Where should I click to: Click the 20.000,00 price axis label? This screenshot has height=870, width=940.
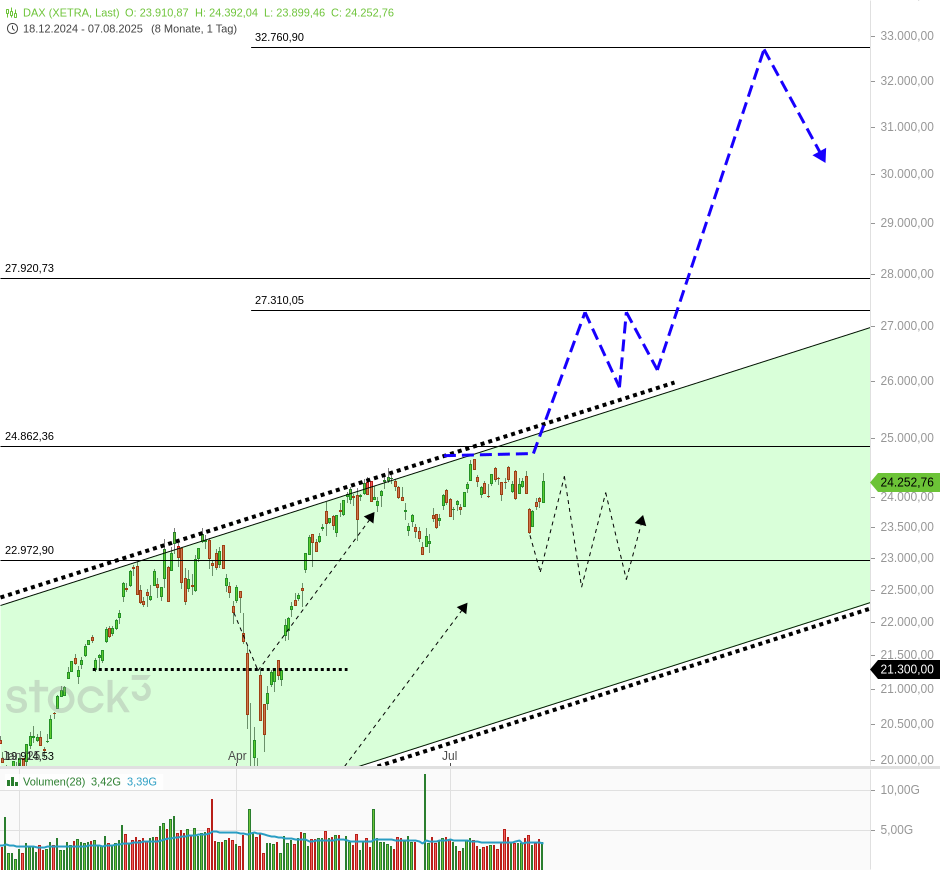pos(906,760)
